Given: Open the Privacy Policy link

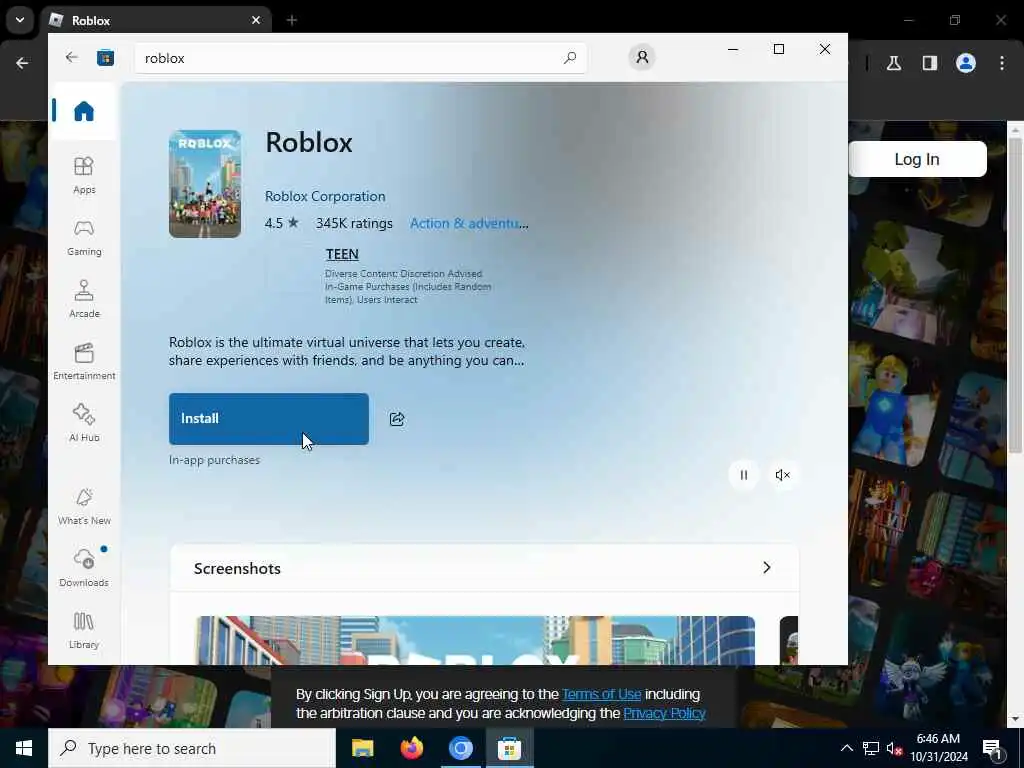Looking at the screenshot, I should 664,713.
